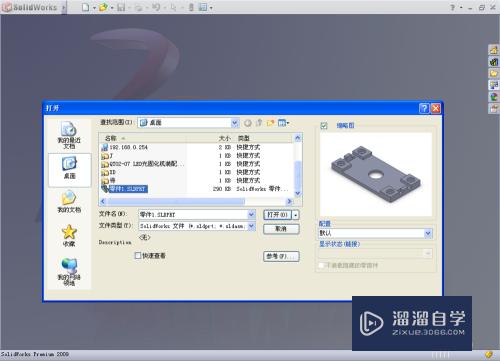Click the Open button
The width and height of the screenshot is (500, 361).
[277, 215]
